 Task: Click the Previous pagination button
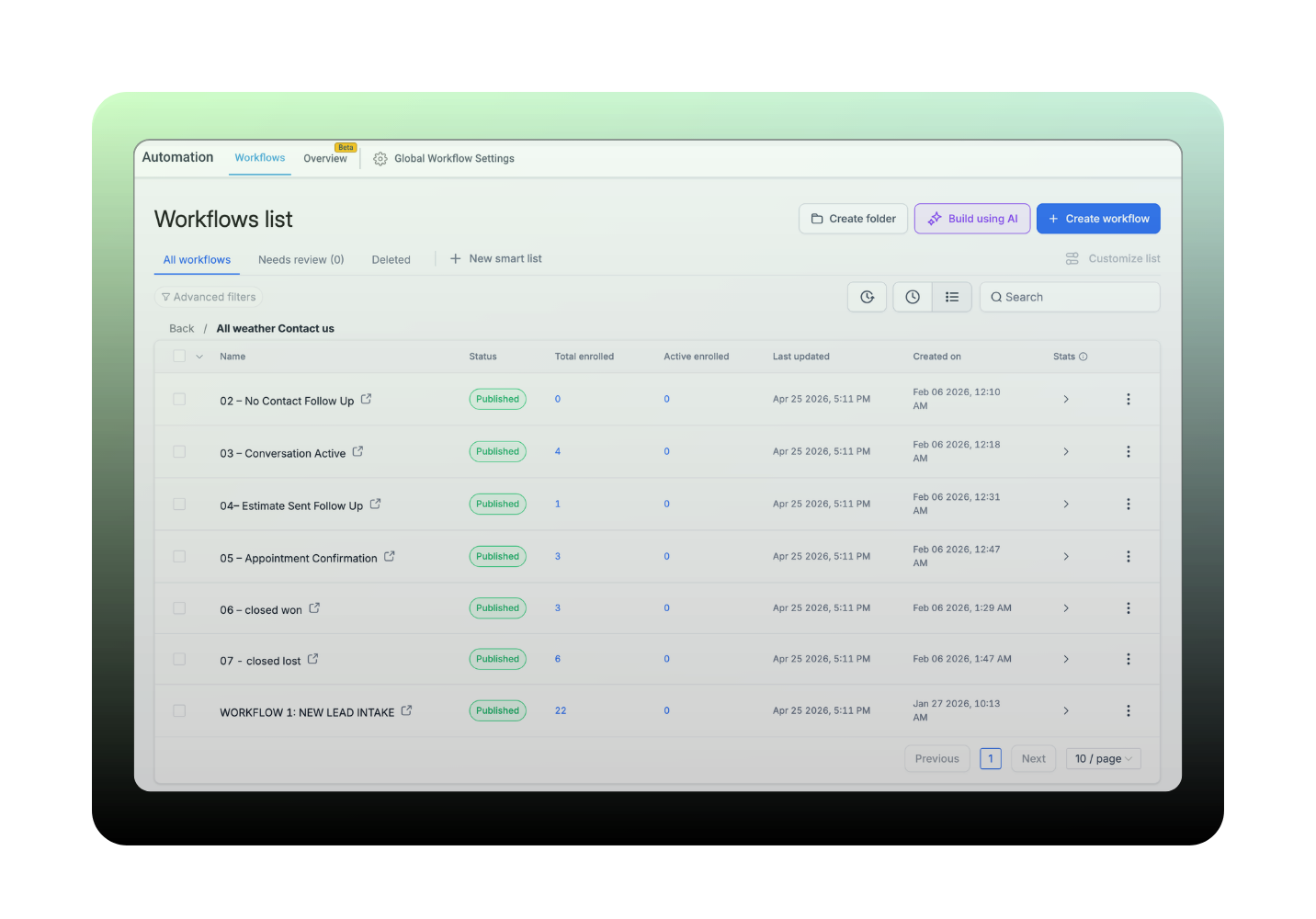coord(937,759)
